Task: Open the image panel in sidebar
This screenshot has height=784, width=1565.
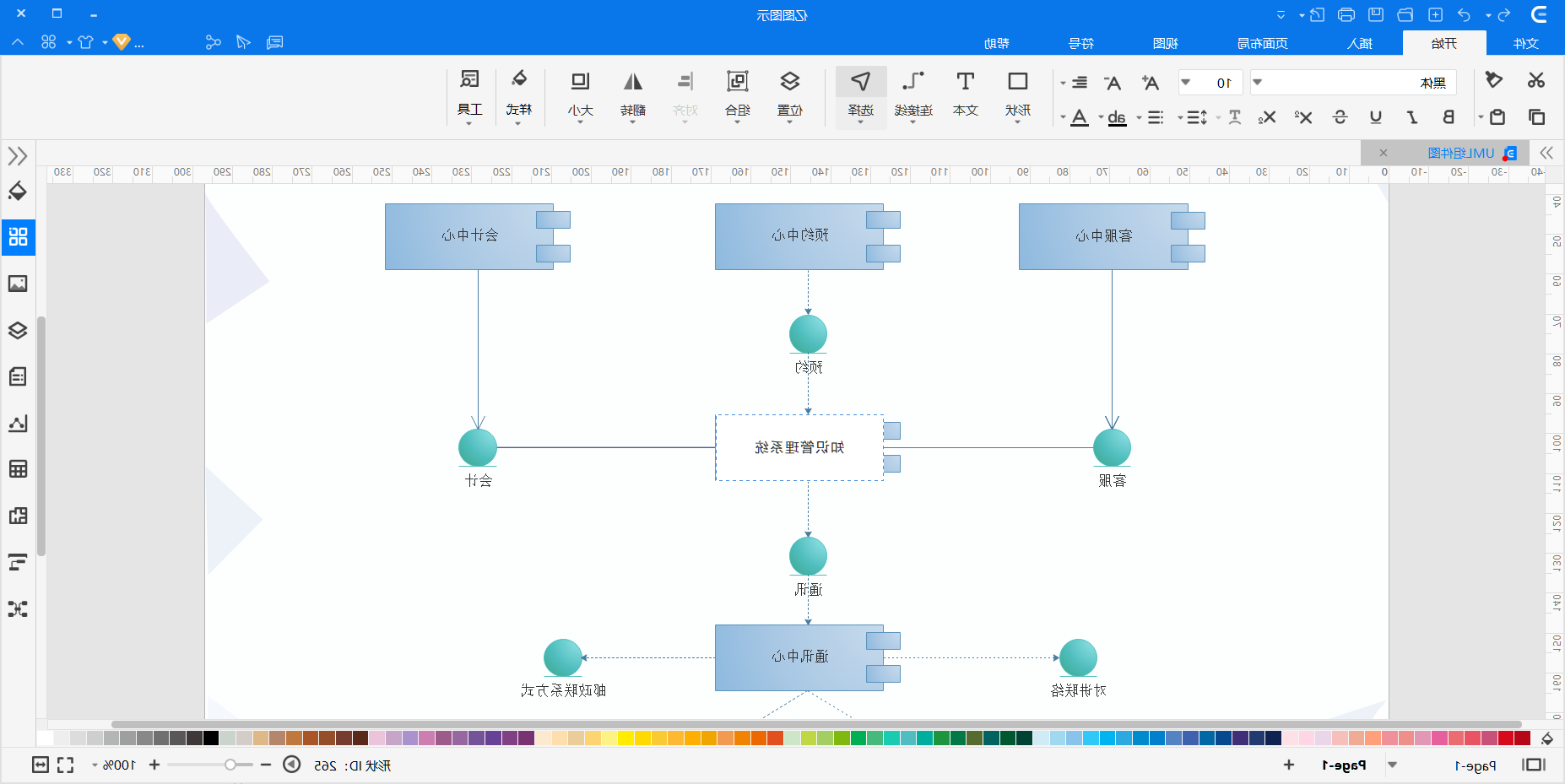Action: tap(18, 284)
